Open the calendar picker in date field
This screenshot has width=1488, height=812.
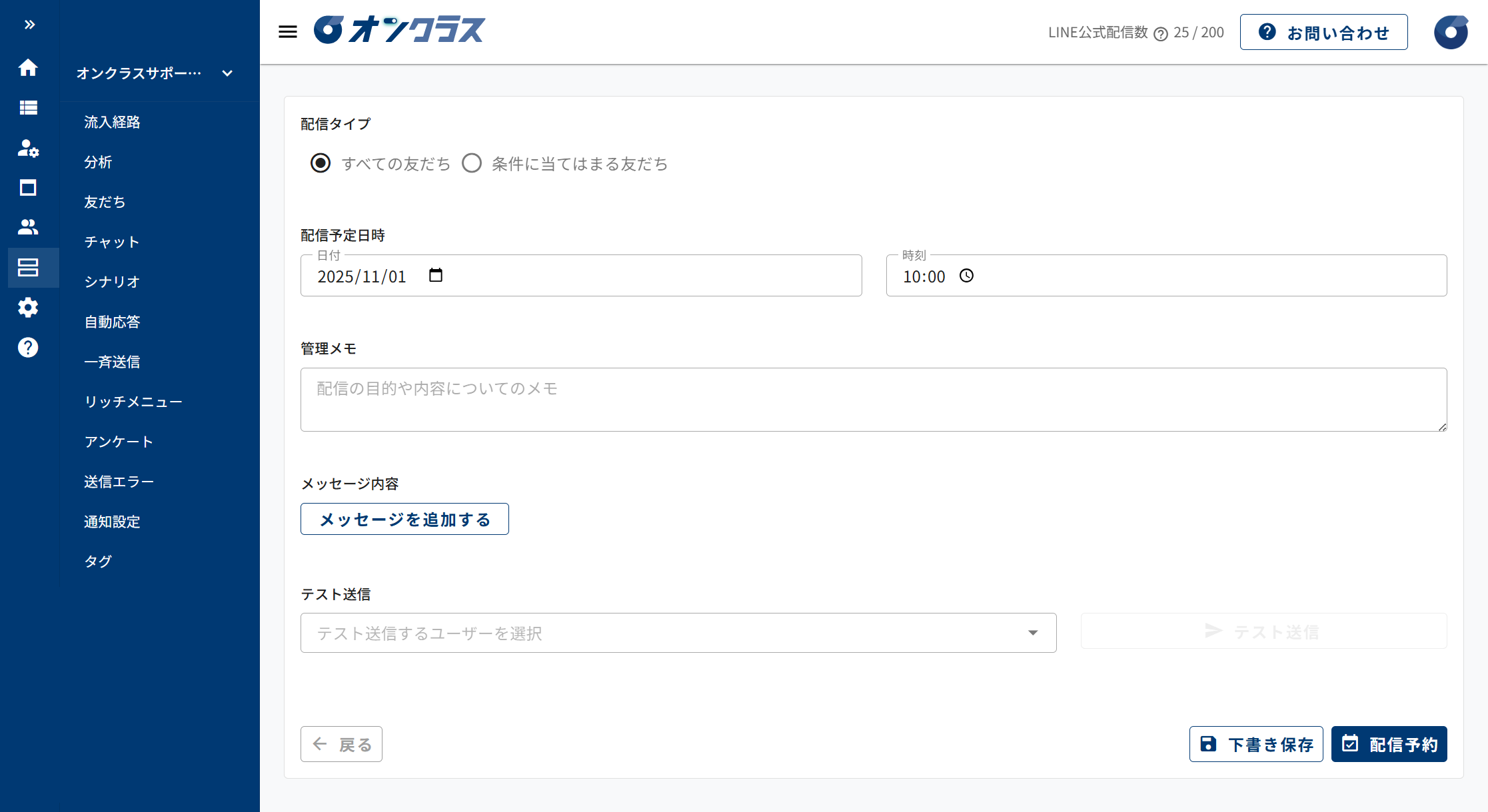click(x=436, y=275)
